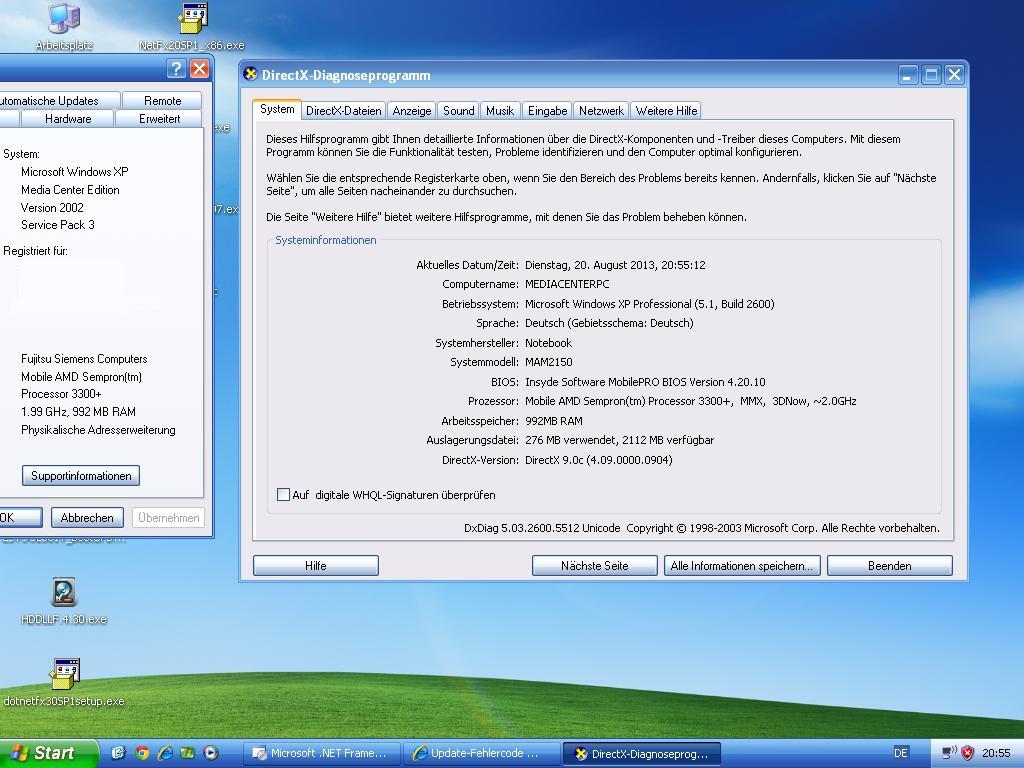
Task: Click the DirectX title bar icon
Action: (x=250, y=74)
